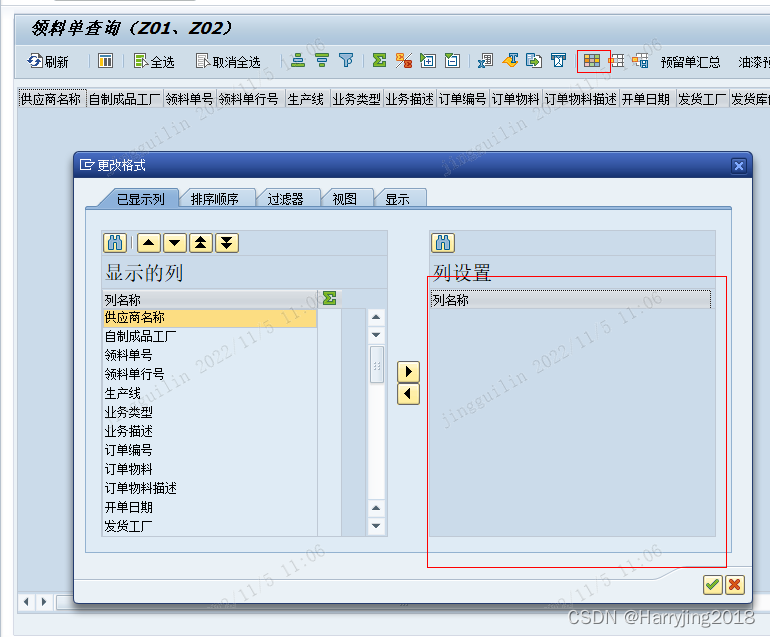Click the collapse minus icon in toolbar

point(452,60)
